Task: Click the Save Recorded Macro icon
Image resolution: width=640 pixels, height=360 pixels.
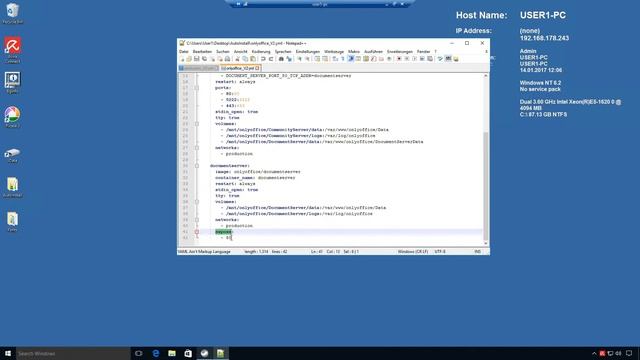Action: (430, 59)
